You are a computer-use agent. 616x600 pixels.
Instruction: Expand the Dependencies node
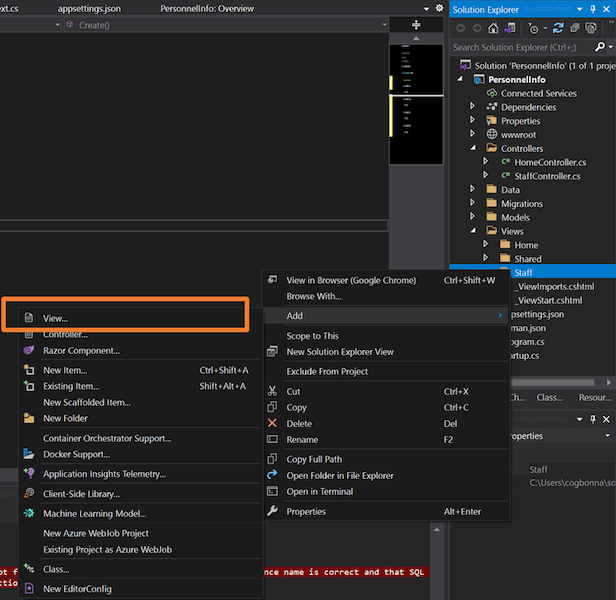point(473,107)
